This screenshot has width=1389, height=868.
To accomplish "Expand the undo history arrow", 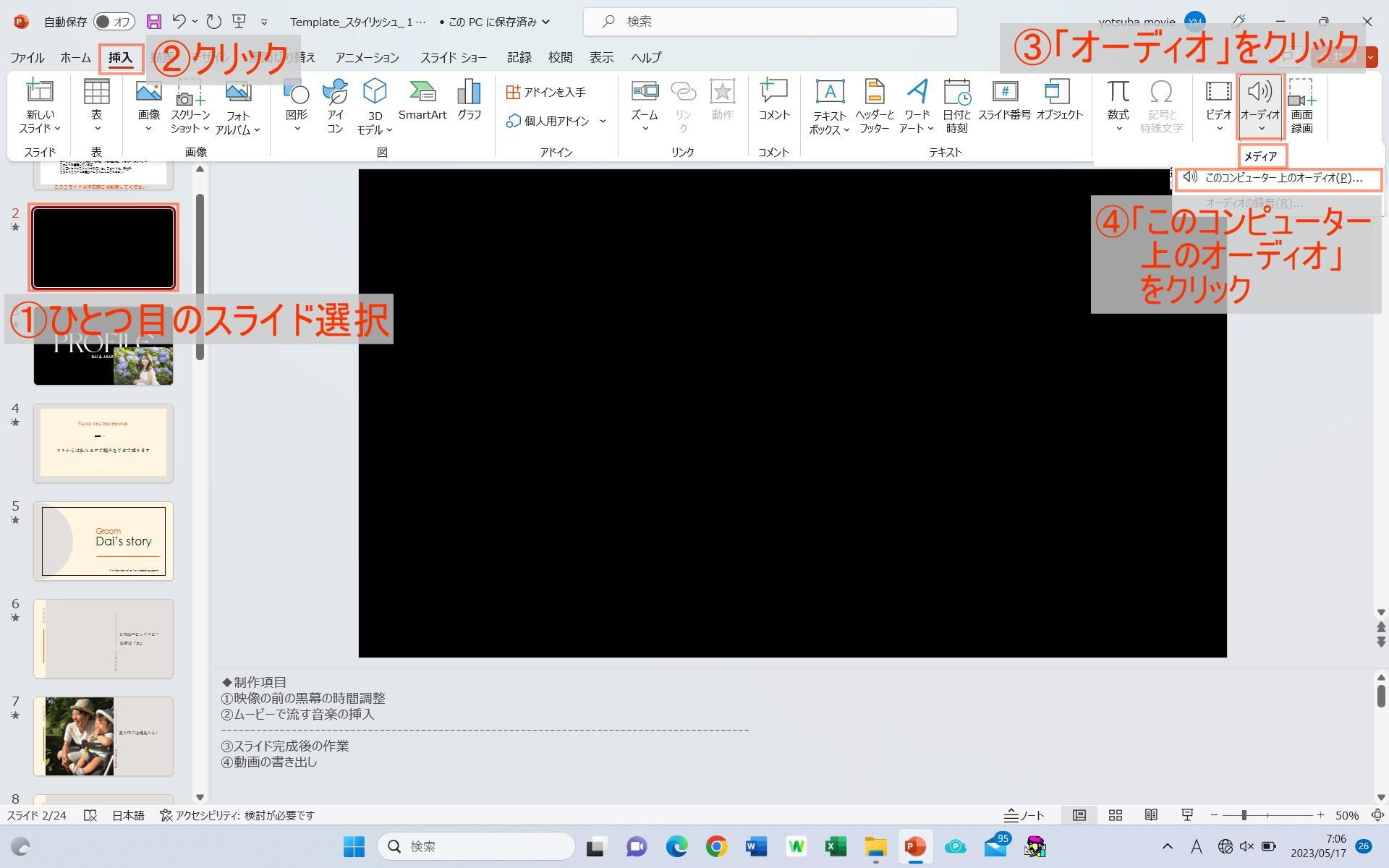I will coord(195,22).
